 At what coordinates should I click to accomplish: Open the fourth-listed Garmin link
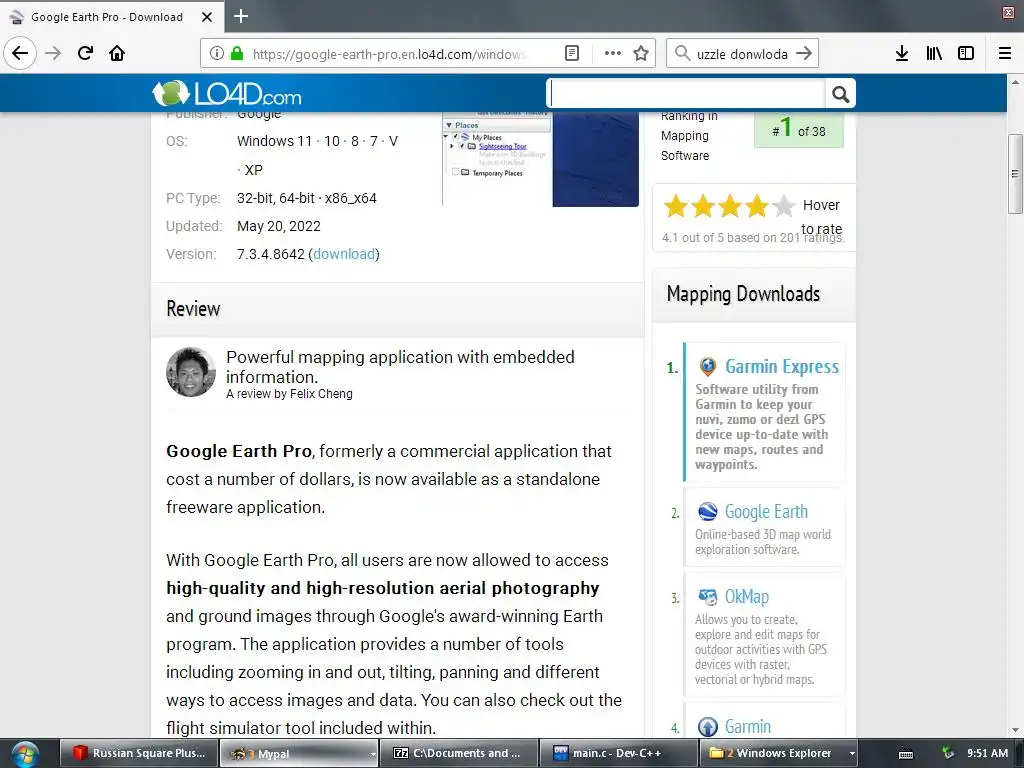(748, 726)
